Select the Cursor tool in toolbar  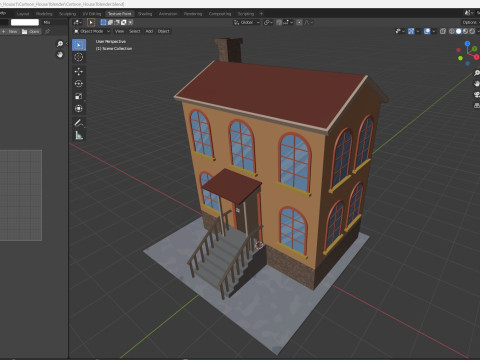click(x=79, y=57)
